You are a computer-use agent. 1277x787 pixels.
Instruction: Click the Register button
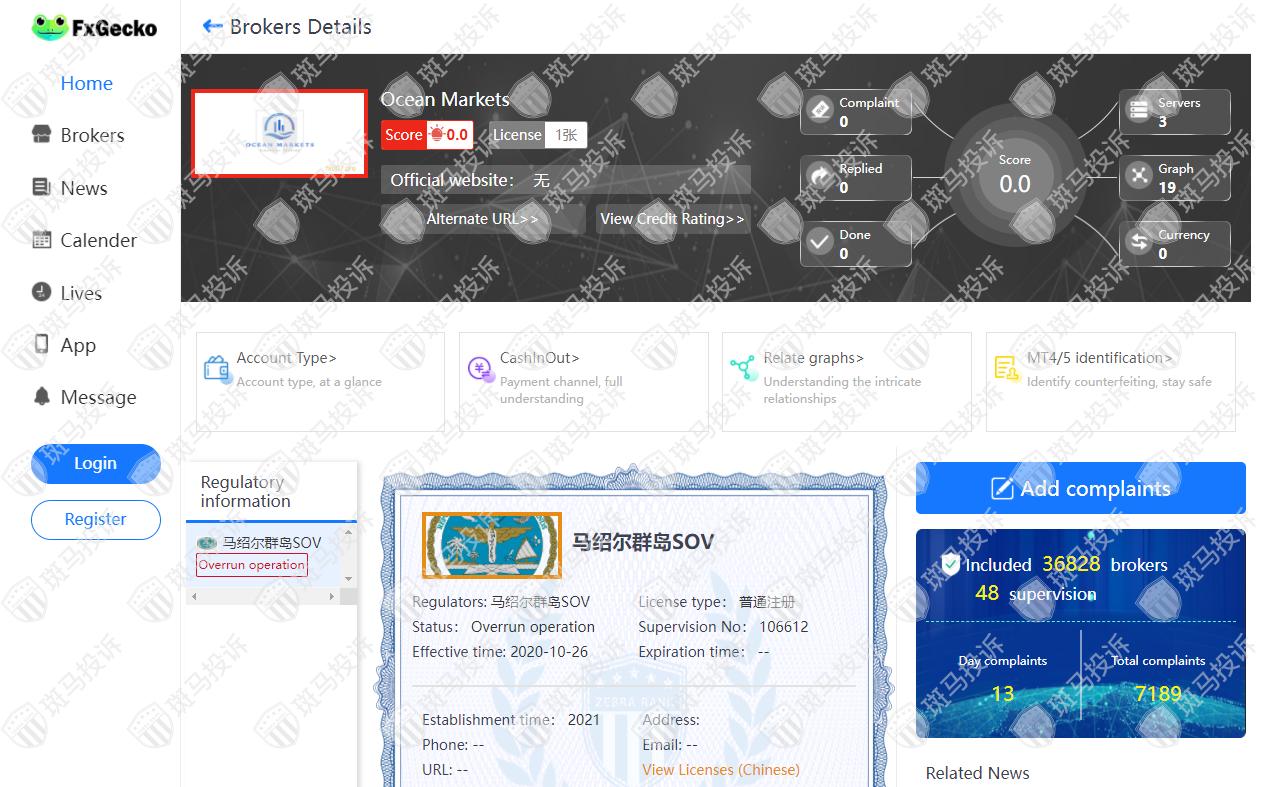coord(96,519)
